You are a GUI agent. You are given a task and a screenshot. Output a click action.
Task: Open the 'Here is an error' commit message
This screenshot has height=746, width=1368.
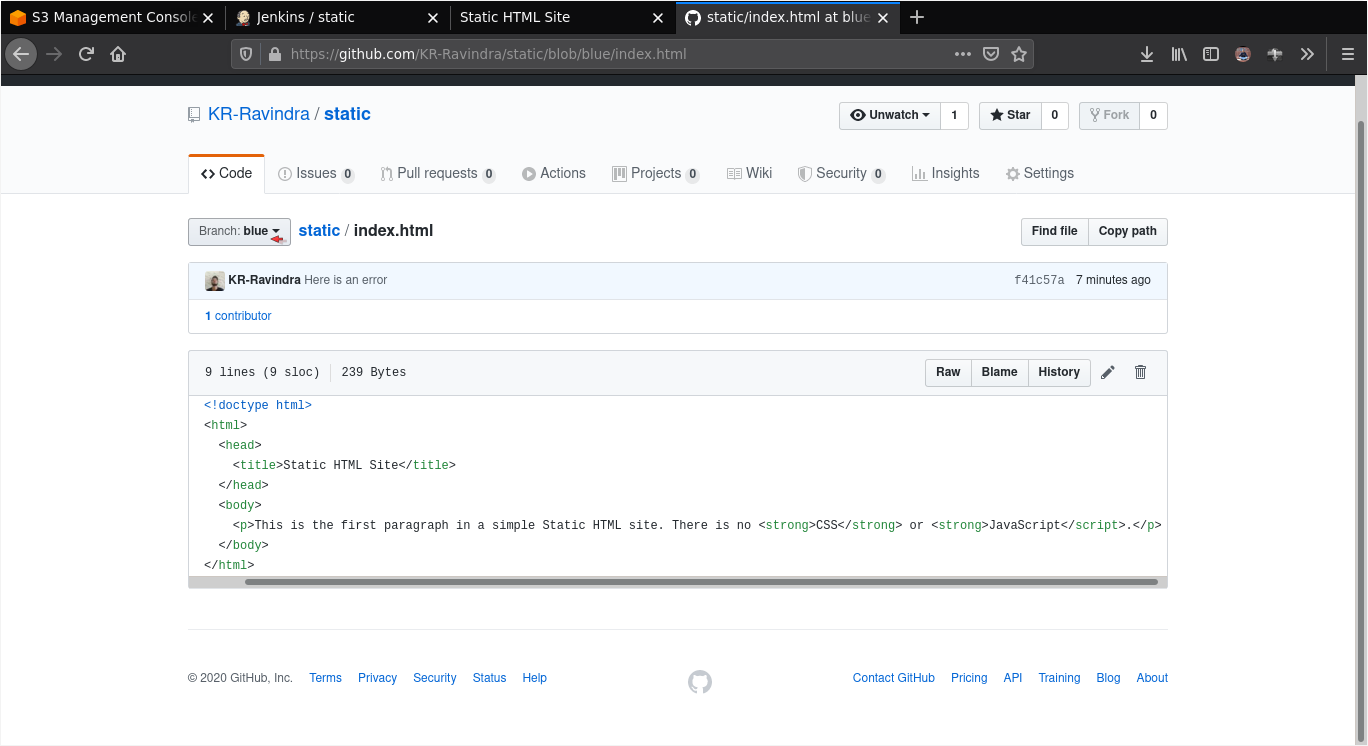click(345, 280)
